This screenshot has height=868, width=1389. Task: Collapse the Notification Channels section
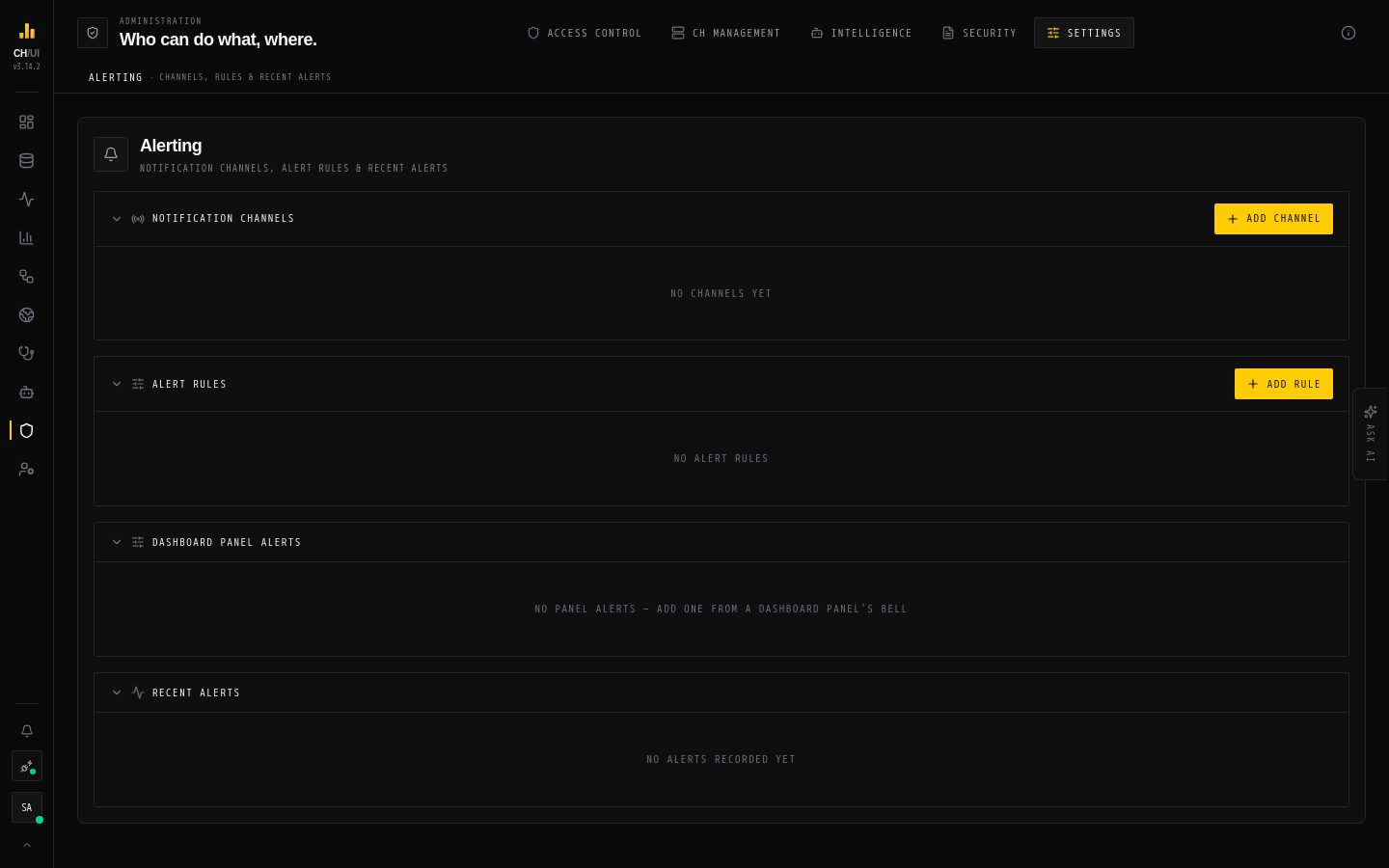117,219
